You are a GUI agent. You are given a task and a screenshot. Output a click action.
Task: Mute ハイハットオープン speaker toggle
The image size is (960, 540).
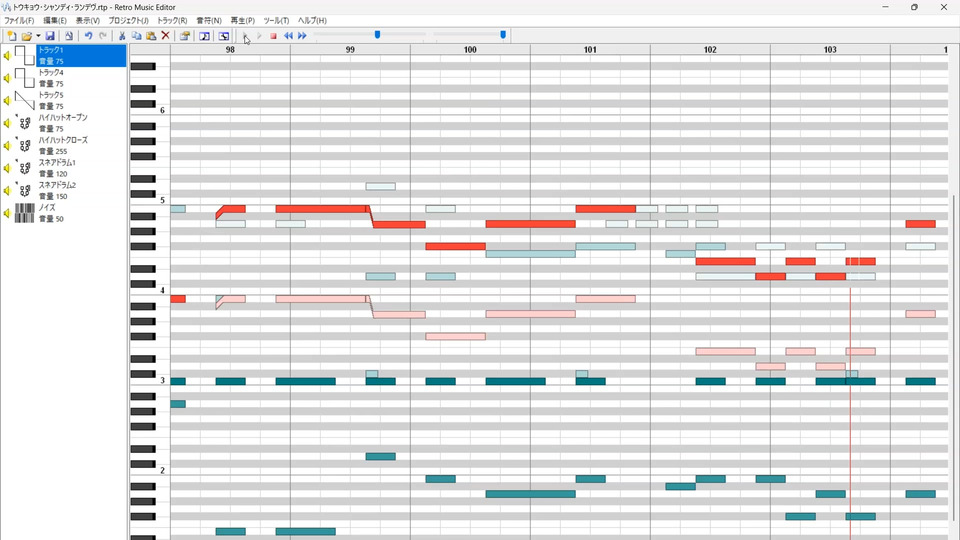coord(7,123)
